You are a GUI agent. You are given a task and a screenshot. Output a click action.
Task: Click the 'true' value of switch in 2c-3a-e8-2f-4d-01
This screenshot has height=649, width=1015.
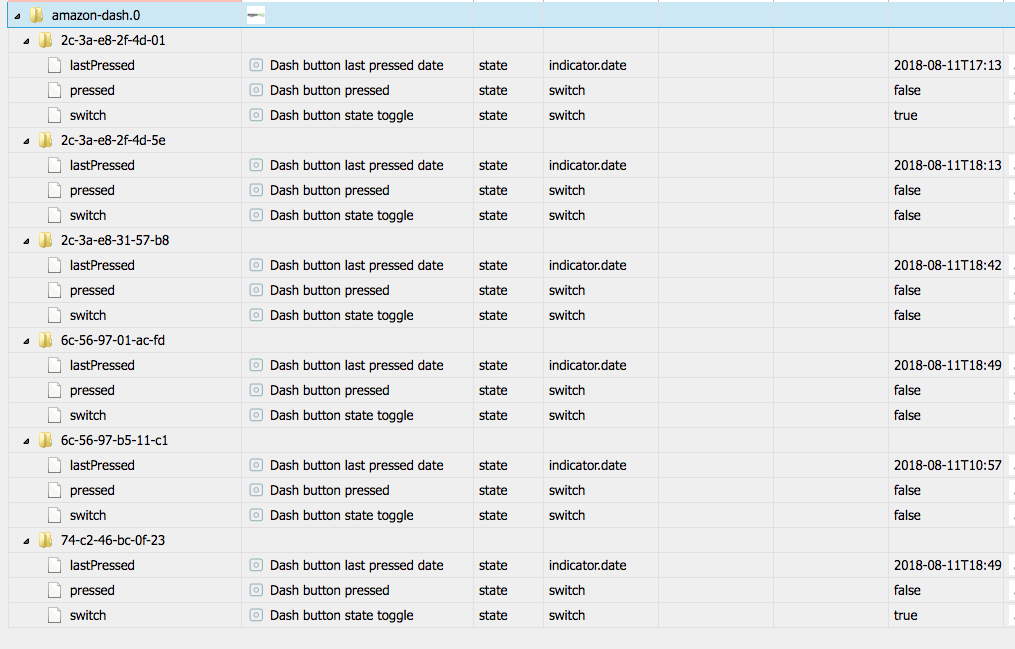click(906, 115)
